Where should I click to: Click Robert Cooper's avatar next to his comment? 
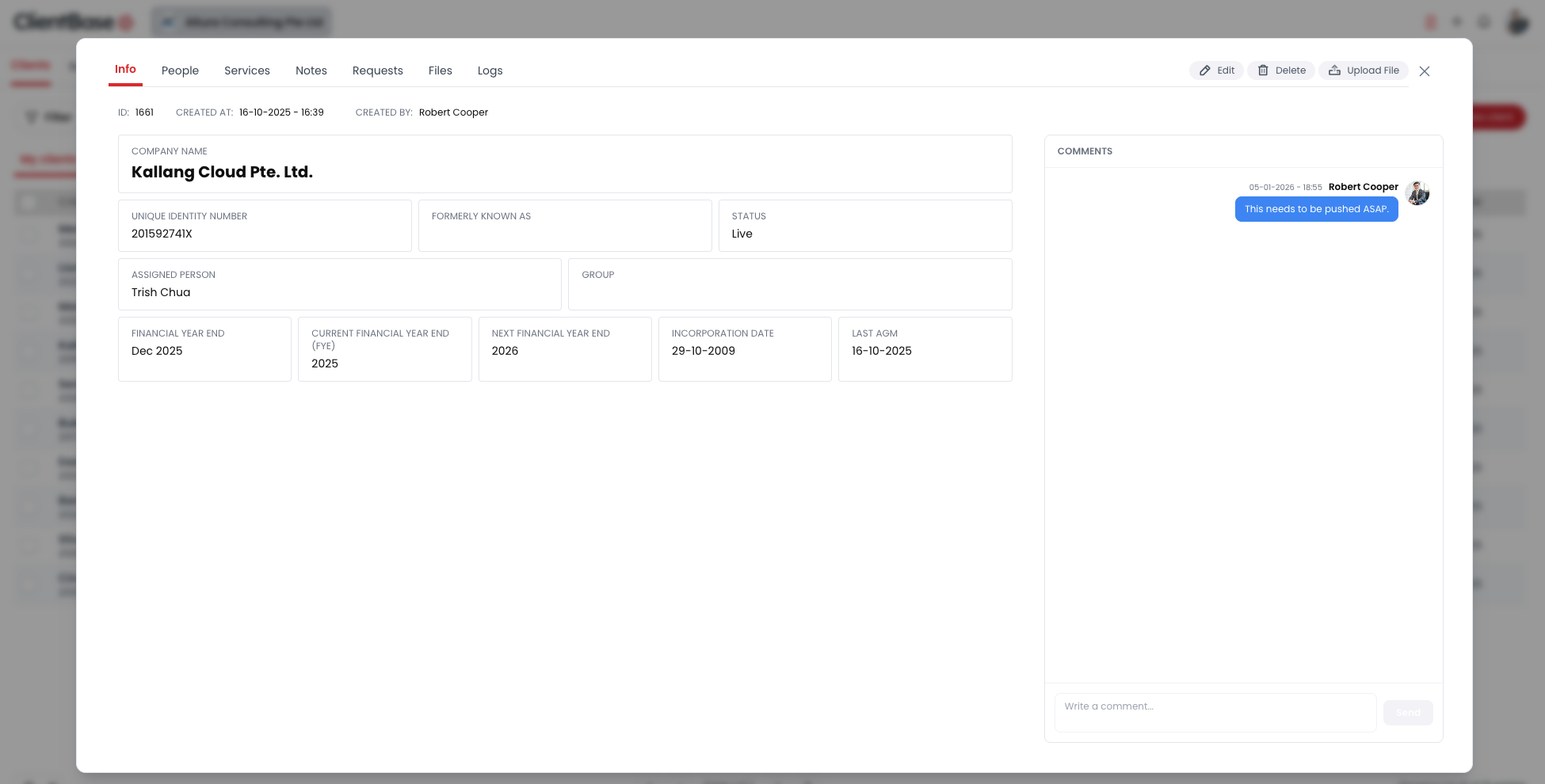click(x=1417, y=193)
